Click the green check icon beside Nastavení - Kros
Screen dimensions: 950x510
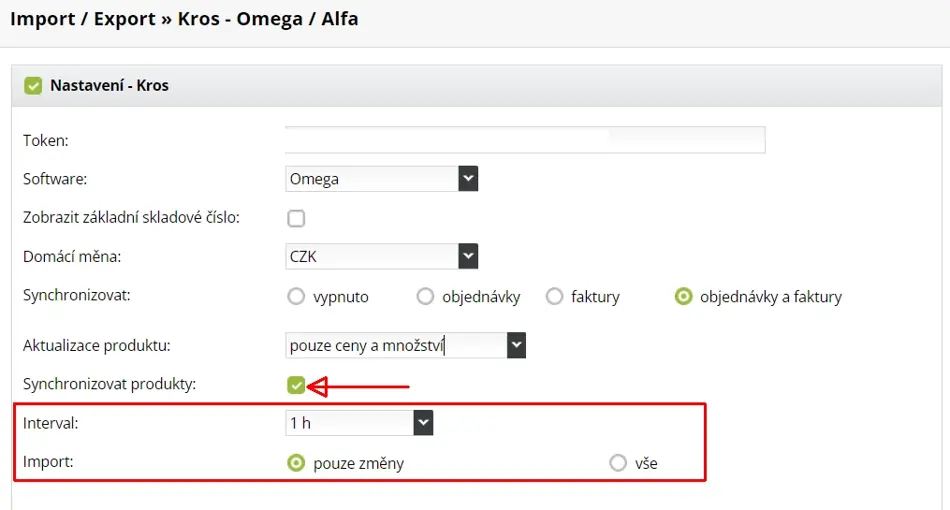(33, 85)
